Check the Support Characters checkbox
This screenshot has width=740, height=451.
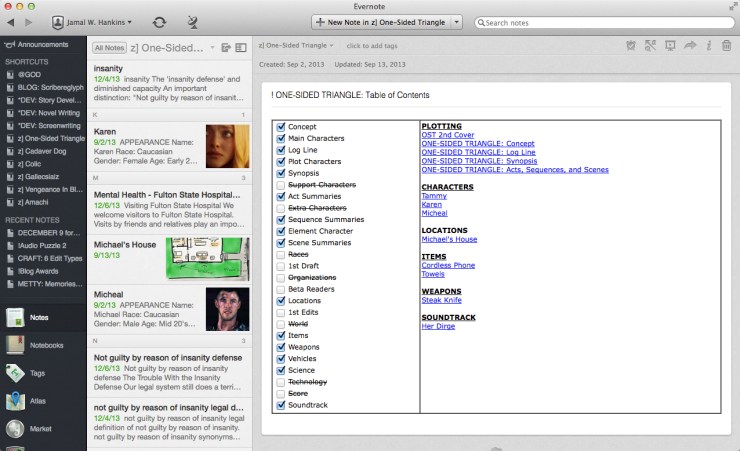point(279,185)
